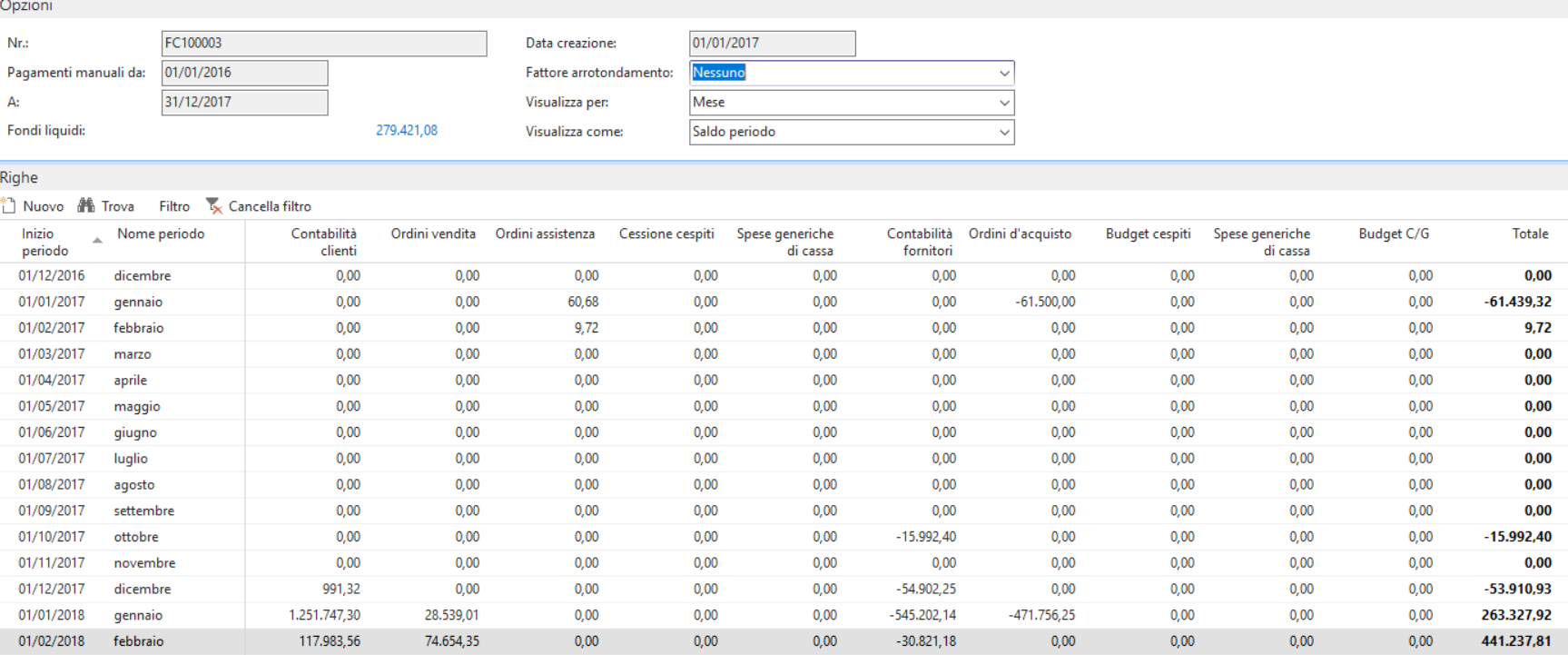This screenshot has width=1568, height=655.
Task: Click the Fondi liquidi value 279.421,08
Action: pos(407,131)
